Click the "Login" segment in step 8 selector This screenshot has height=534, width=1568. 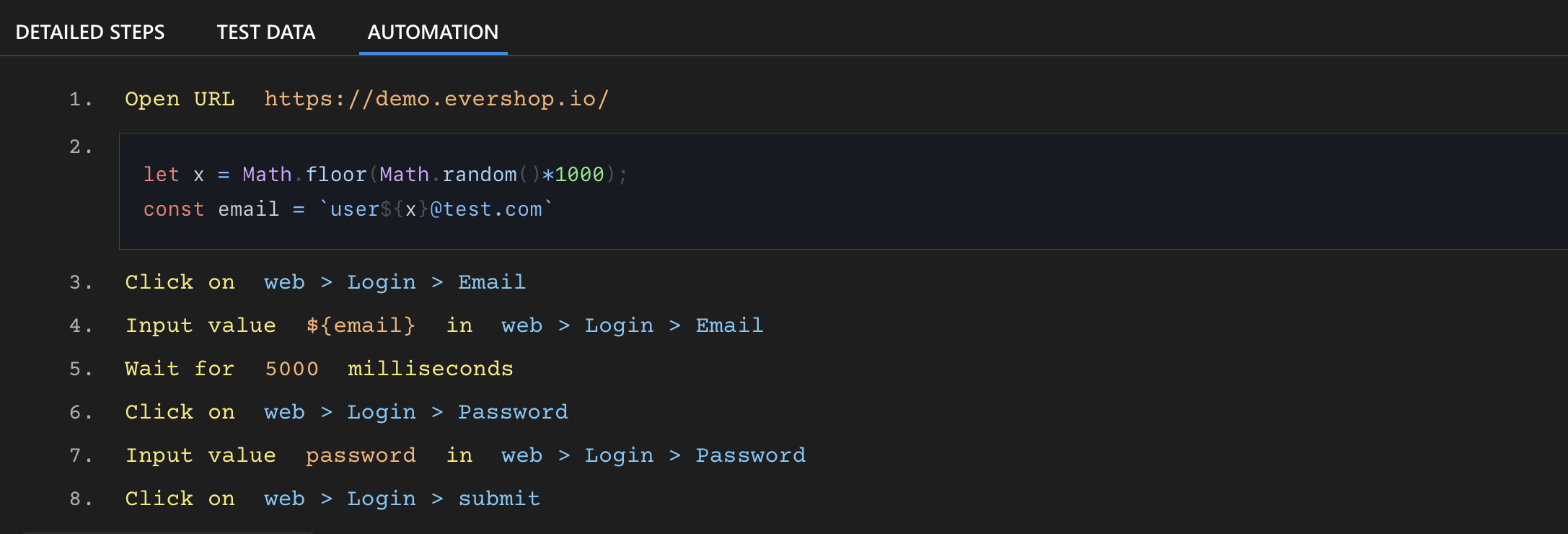click(382, 498)
